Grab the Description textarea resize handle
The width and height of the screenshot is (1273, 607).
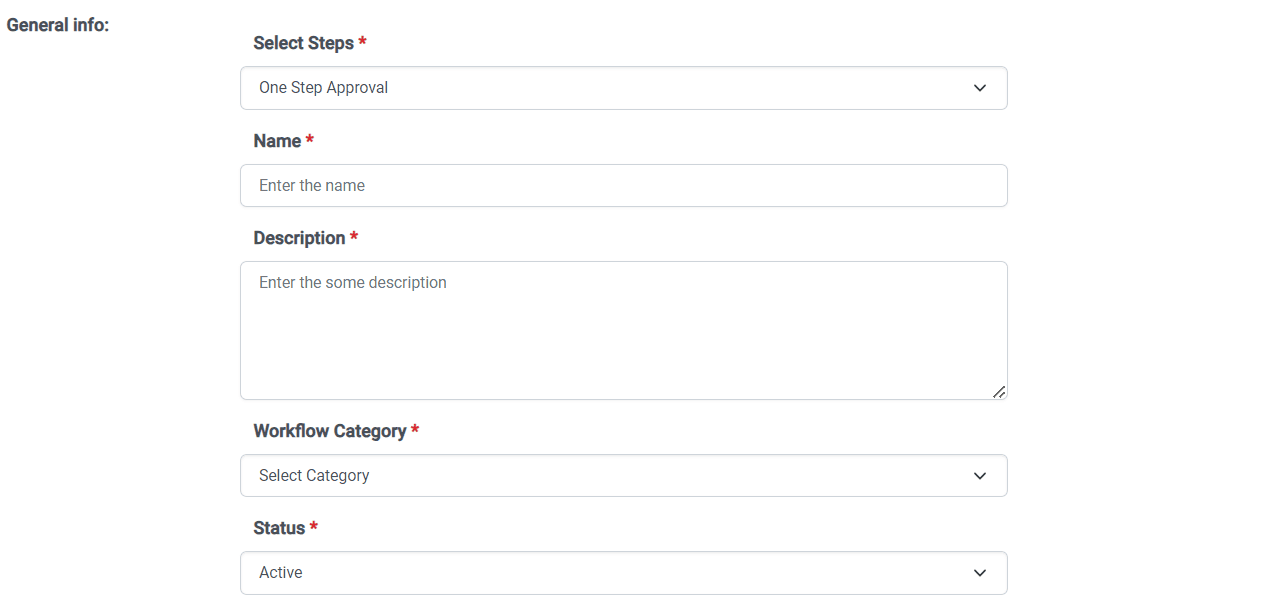point(999,392)
